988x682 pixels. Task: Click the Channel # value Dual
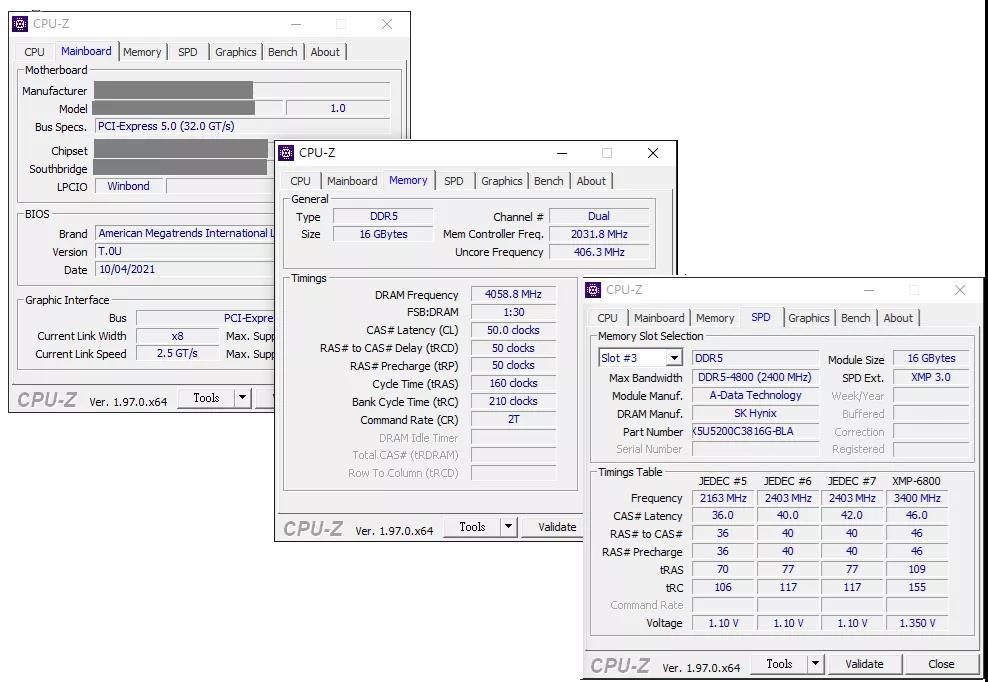(x=599, y=216)
